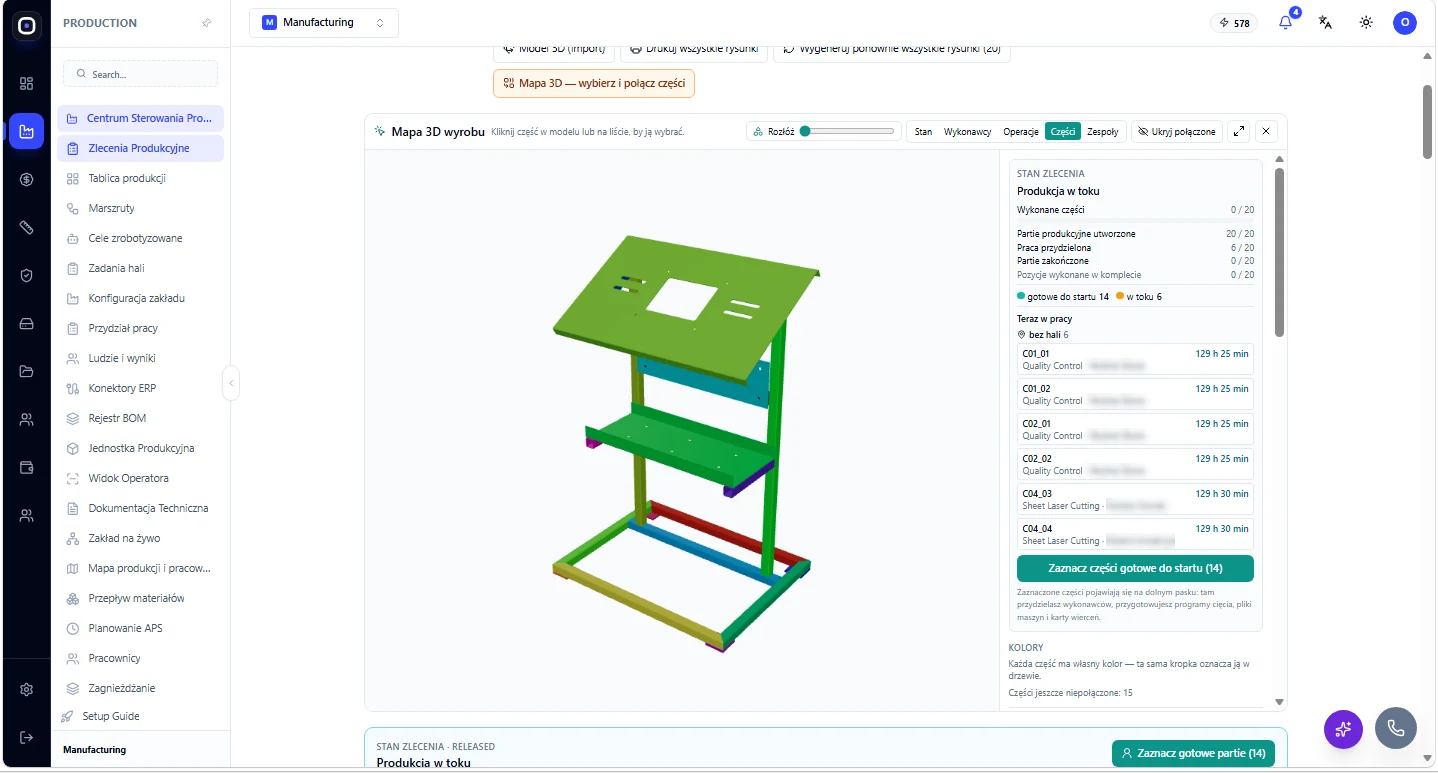Image resolution: width=1438 pixels, height=773 pixels.
Task: Switch map view to Stan
Action: [923, 131]
